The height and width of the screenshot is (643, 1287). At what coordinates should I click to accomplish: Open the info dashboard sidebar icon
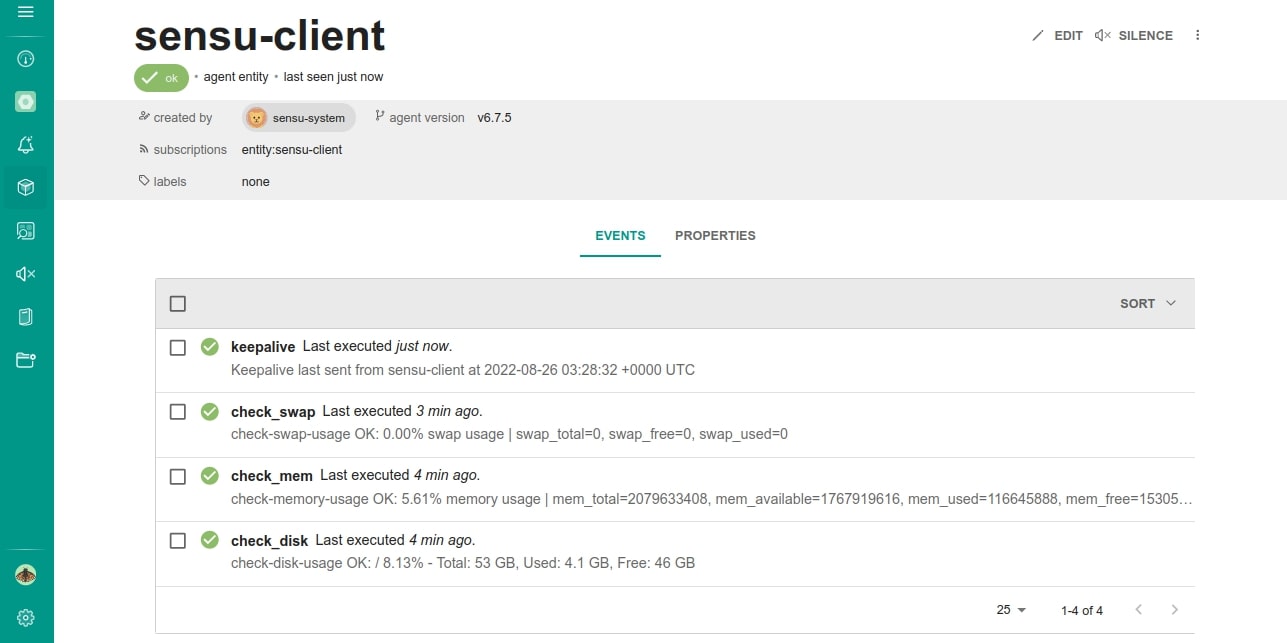(26, 59)
